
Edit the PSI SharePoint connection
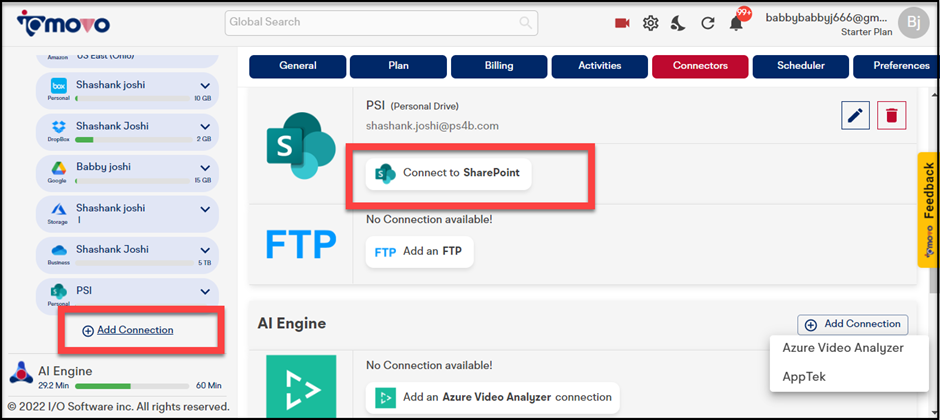pos(855,115)
